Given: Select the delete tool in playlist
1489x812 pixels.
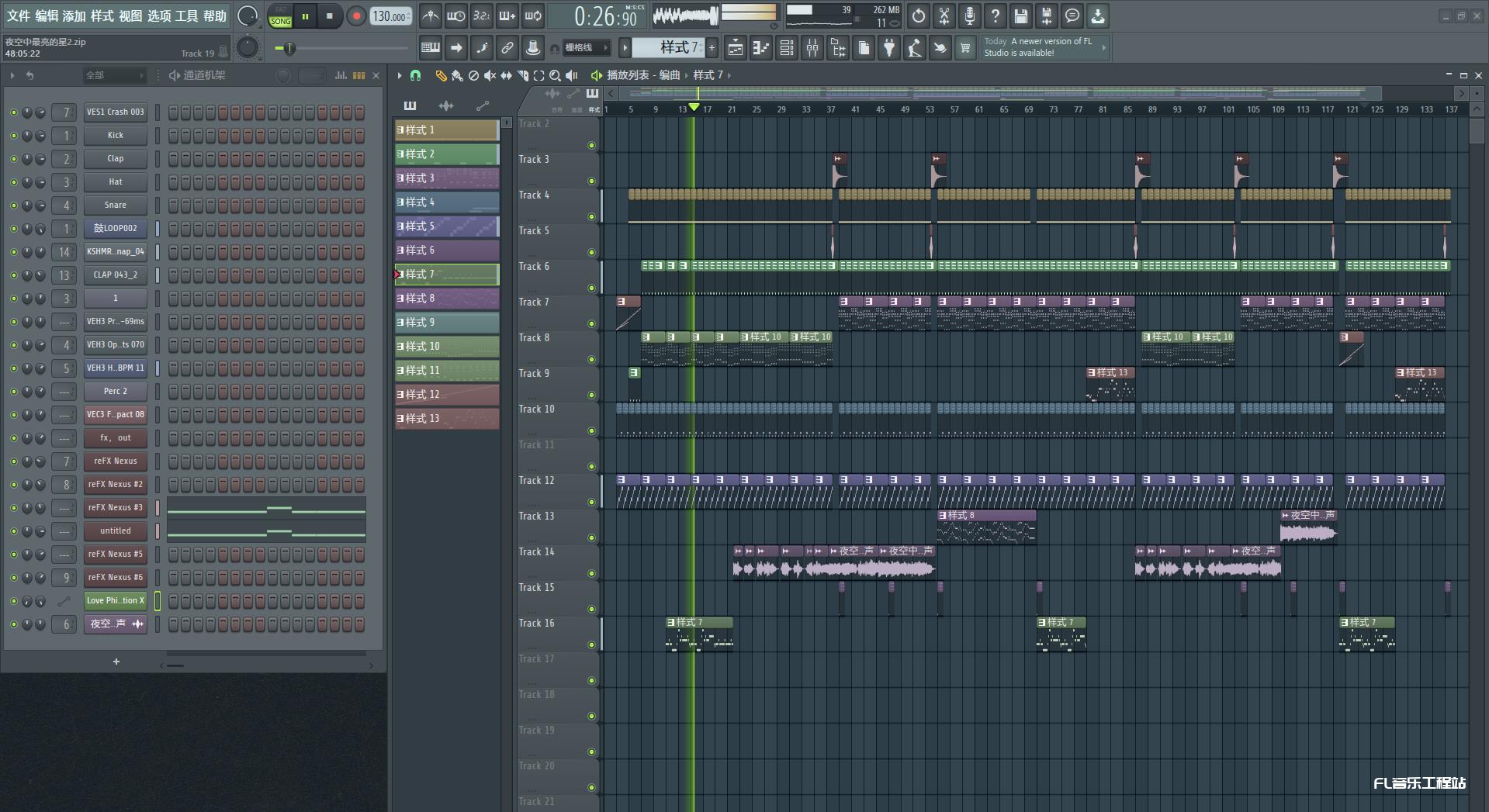Looking at the screenshot, I should (473, 75).
